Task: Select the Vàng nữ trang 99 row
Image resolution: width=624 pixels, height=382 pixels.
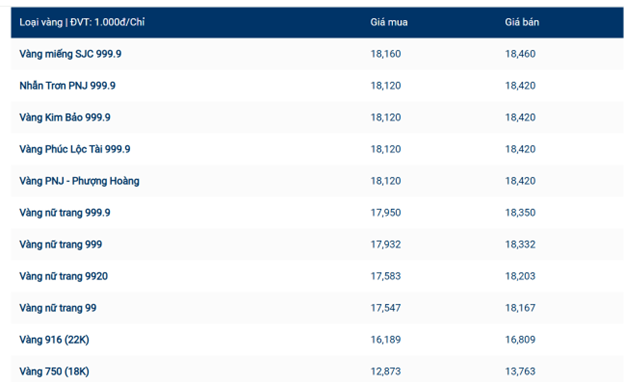Action: 317,308
